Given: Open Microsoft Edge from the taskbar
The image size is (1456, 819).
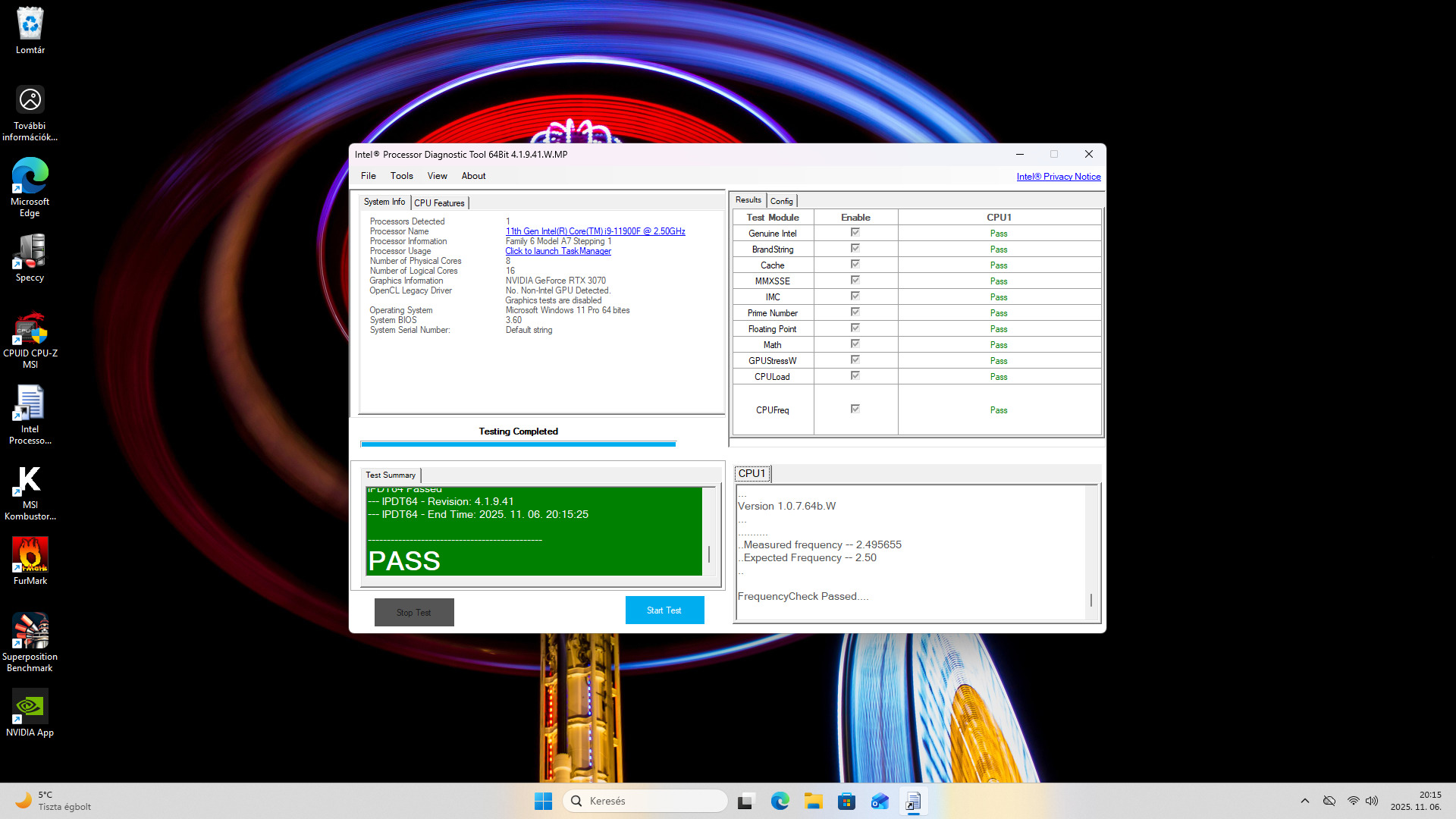Looking at the screenshot, I should point(780,801).
